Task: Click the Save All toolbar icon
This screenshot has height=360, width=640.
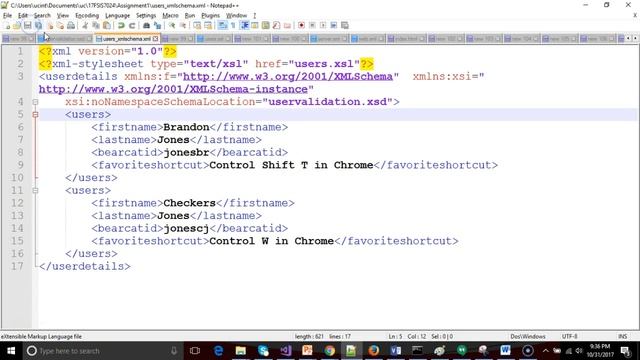Action: point(38,25)
